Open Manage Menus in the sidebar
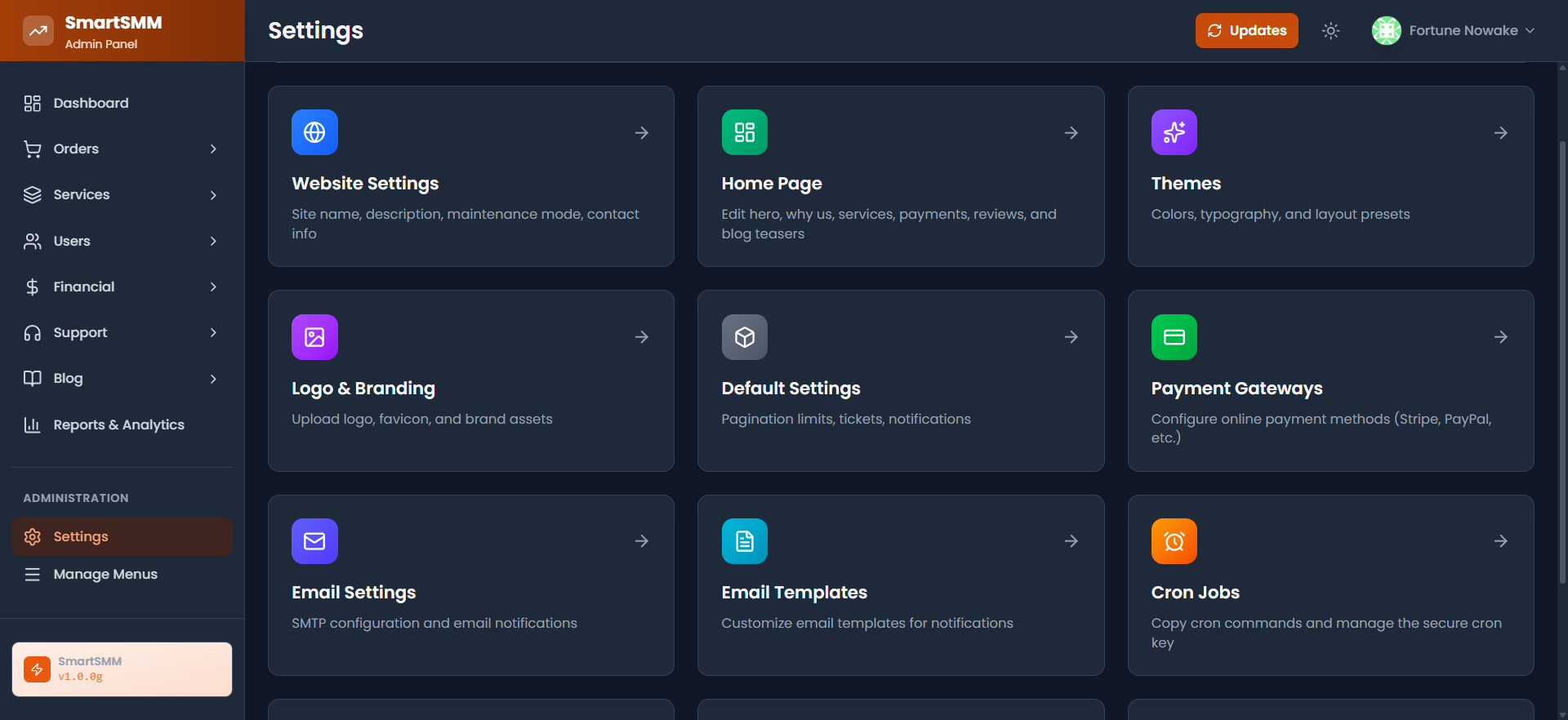This screenshot has width=1568, height=720. pos(105,575)
